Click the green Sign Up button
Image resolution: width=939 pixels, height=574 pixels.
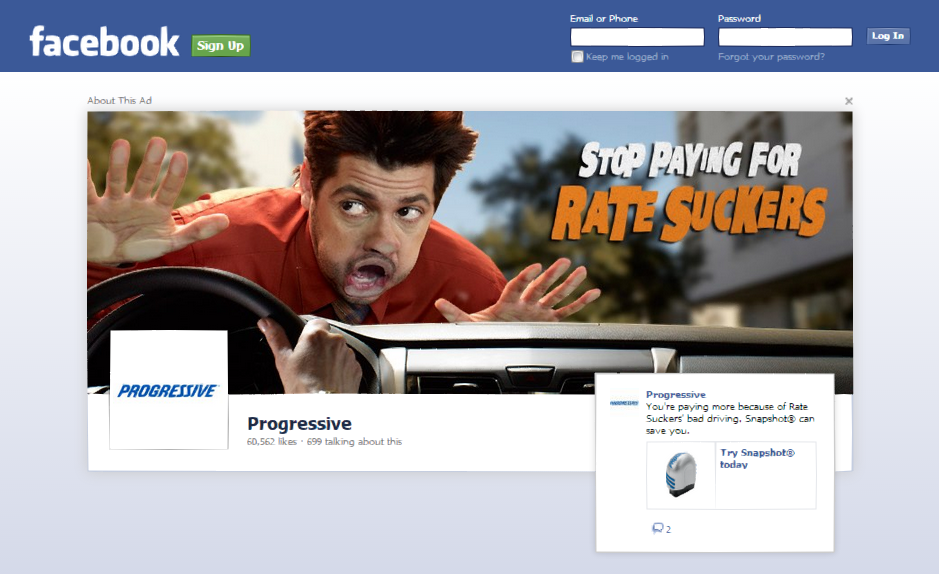click(220, 45)
